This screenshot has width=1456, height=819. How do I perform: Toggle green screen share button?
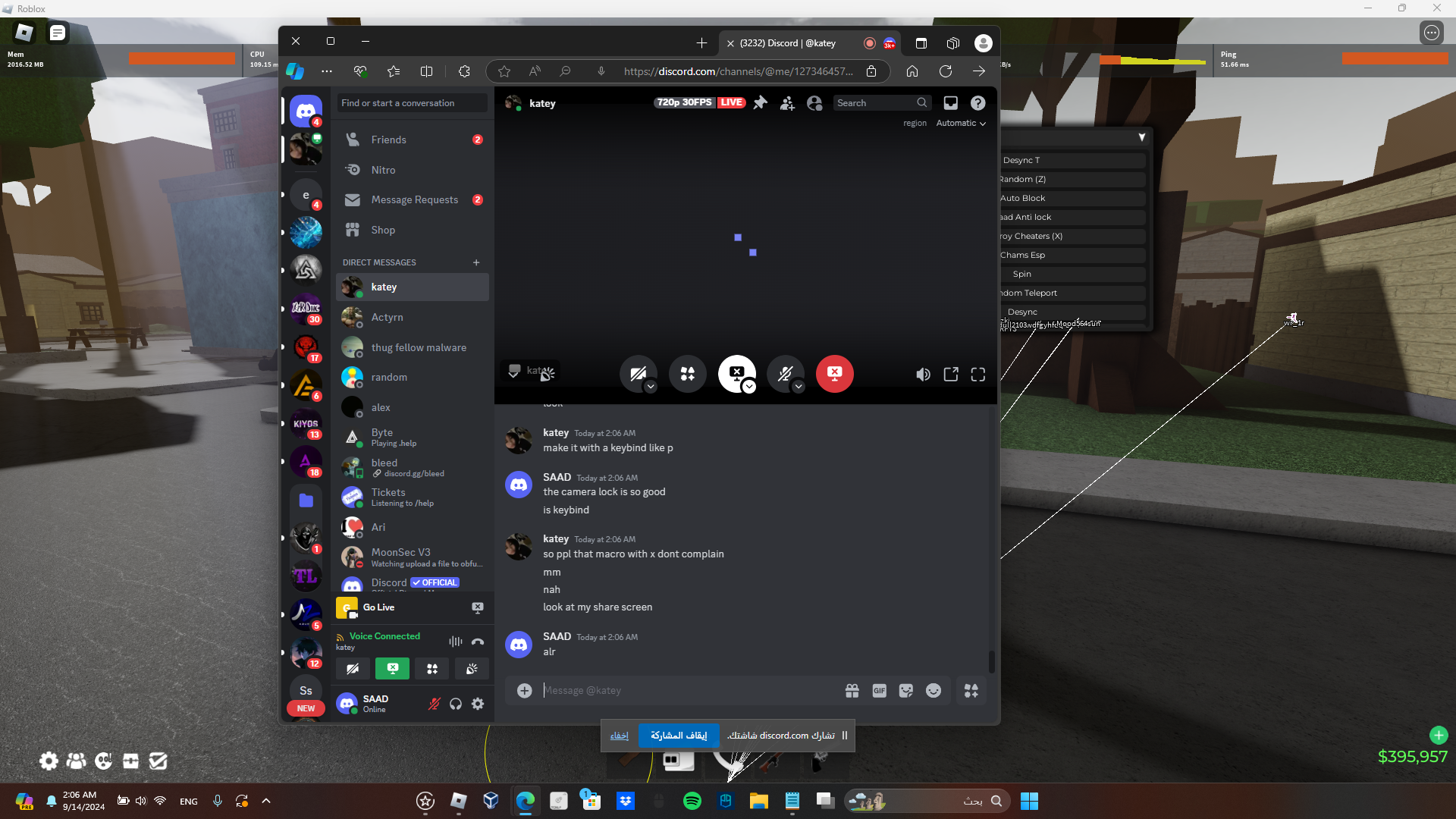[392, 669]
